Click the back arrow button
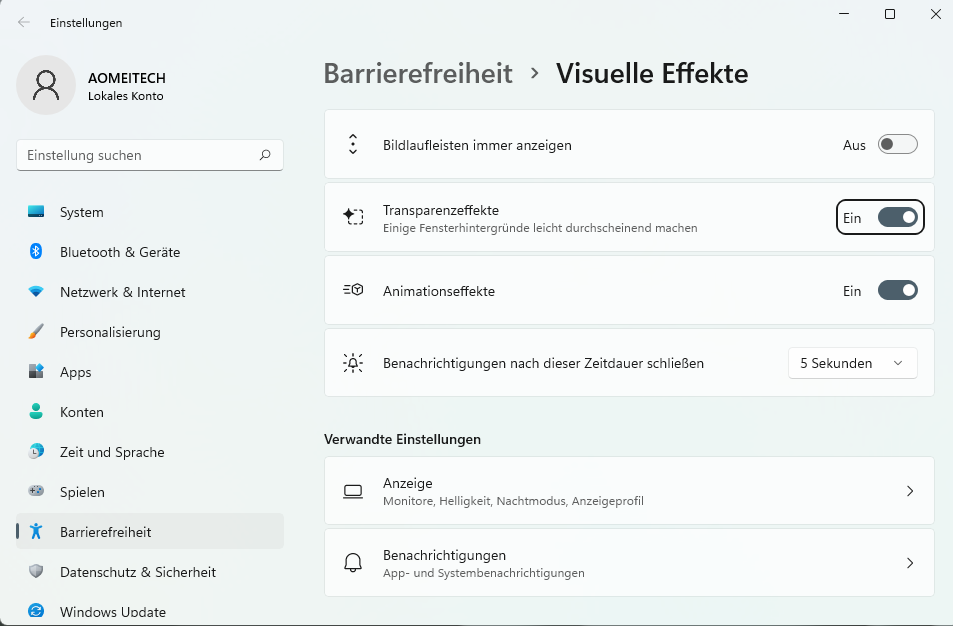This screenshot has width=953, height=626. (24, 22)
